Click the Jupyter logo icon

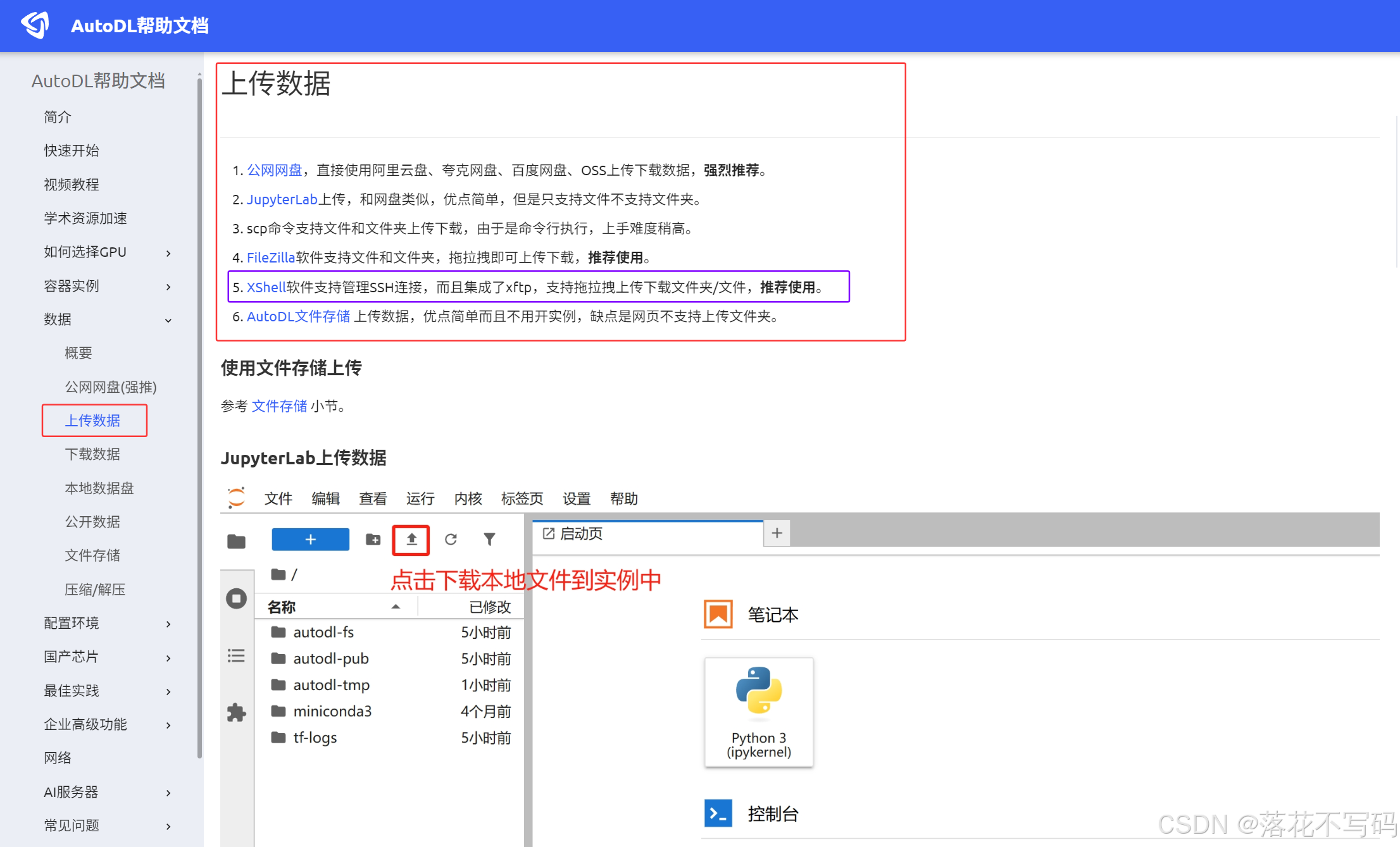point(236,498)
